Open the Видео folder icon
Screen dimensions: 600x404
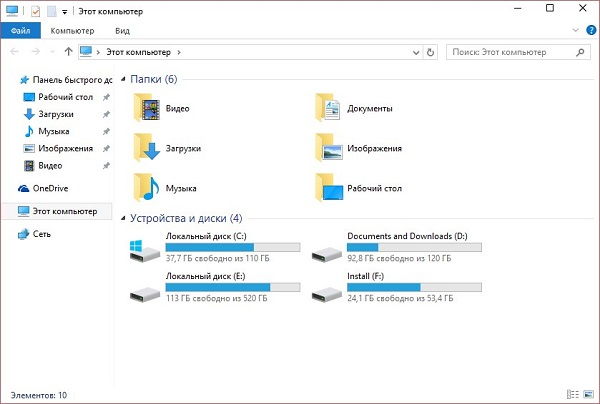point(149,107)
